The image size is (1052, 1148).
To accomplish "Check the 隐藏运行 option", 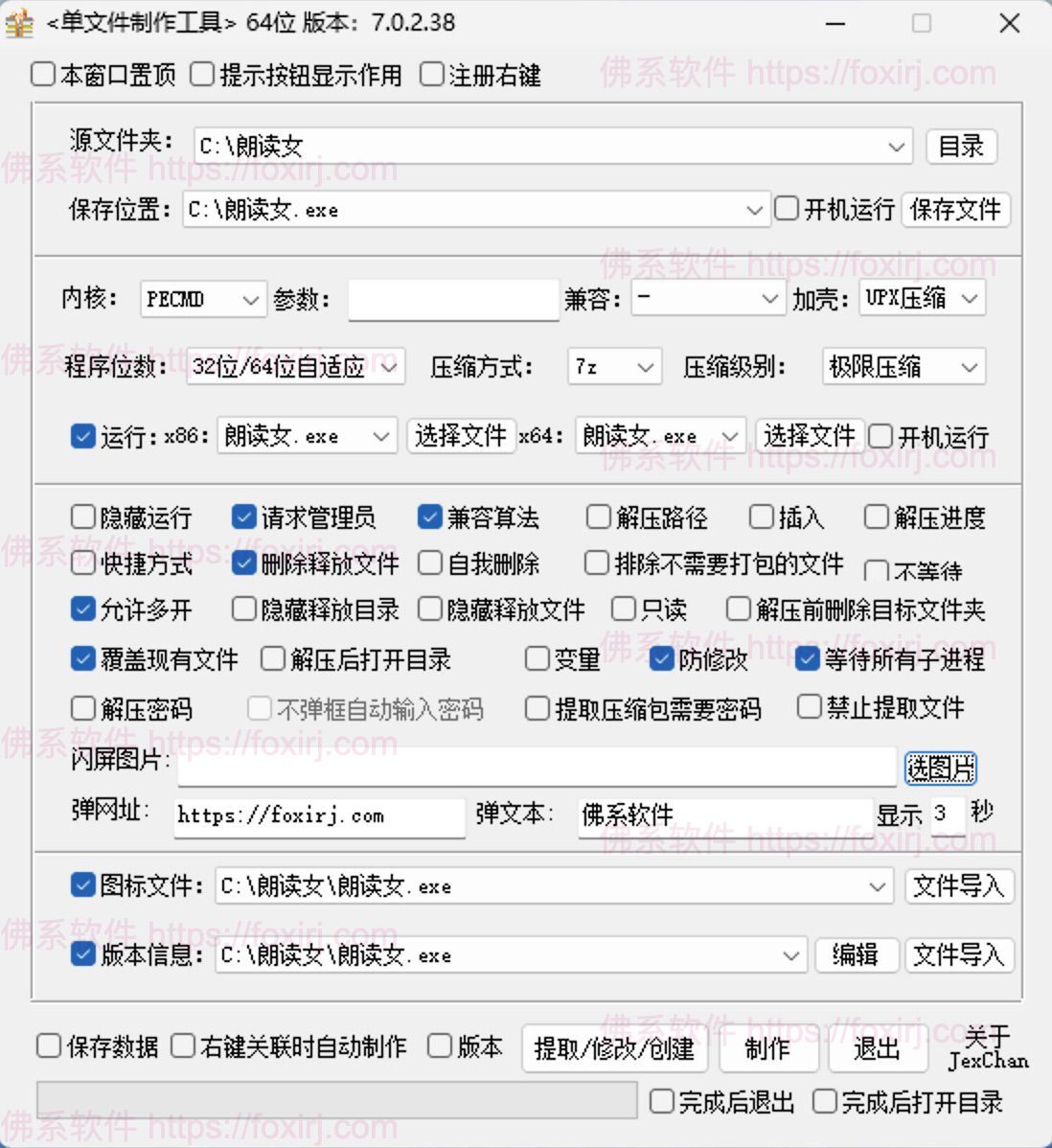I will (83, 518).
